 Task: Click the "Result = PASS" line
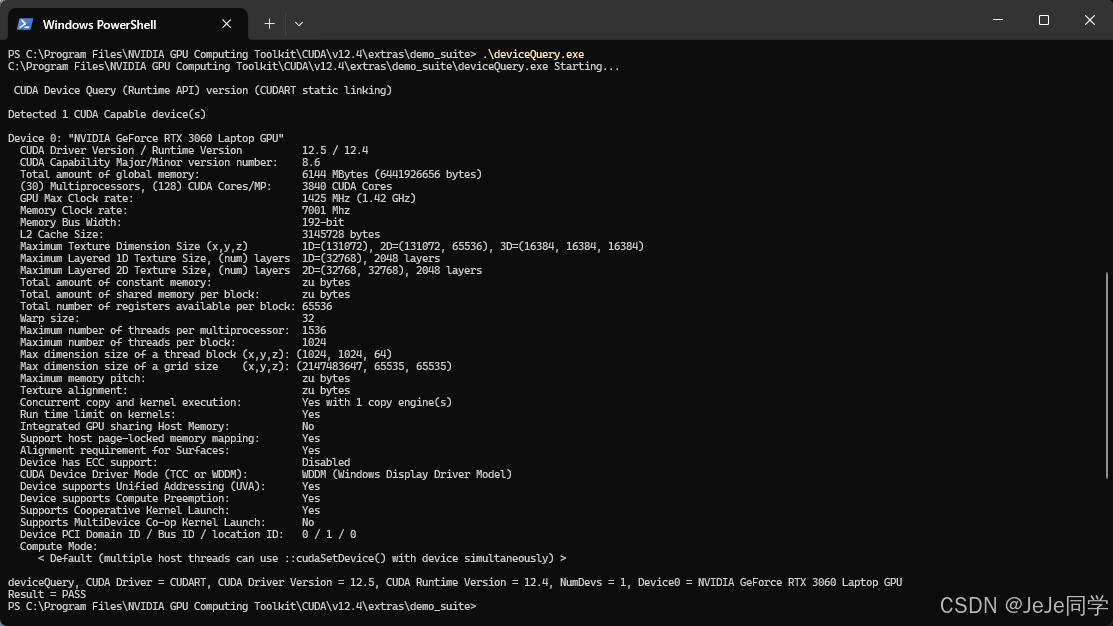tap(47, 595)
